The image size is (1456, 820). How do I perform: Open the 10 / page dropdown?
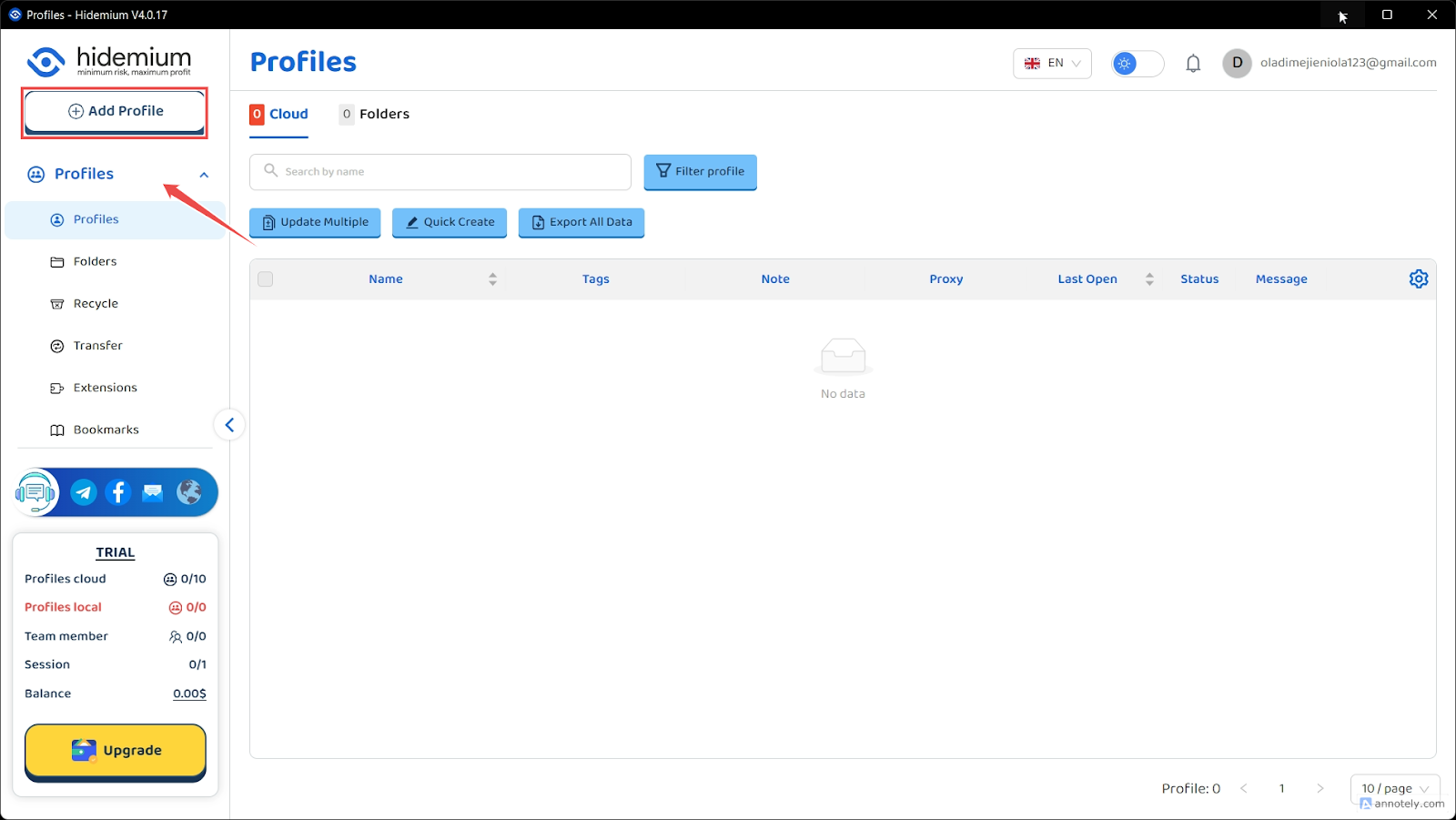1395,788
